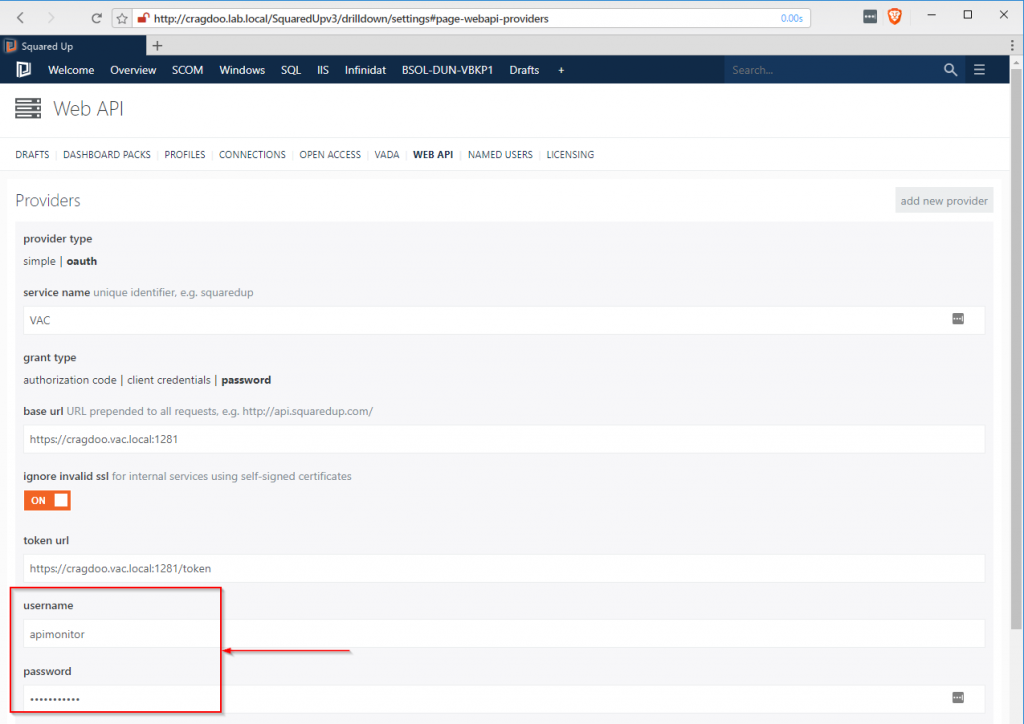Select simple provider type
1024x724 pixels.
point(39,261)
